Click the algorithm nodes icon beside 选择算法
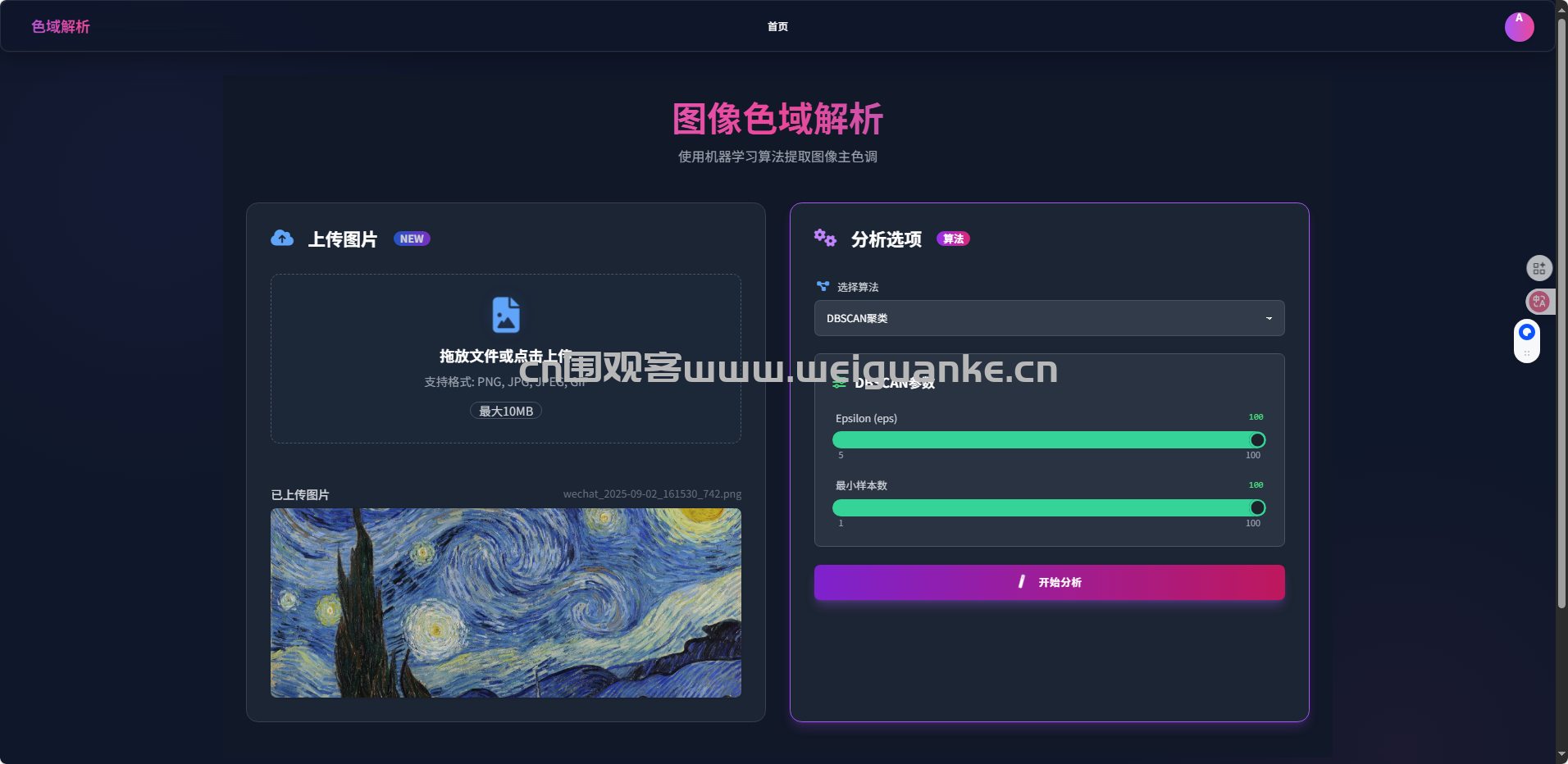Screen dimensions: 1568x764 point(823,287)
